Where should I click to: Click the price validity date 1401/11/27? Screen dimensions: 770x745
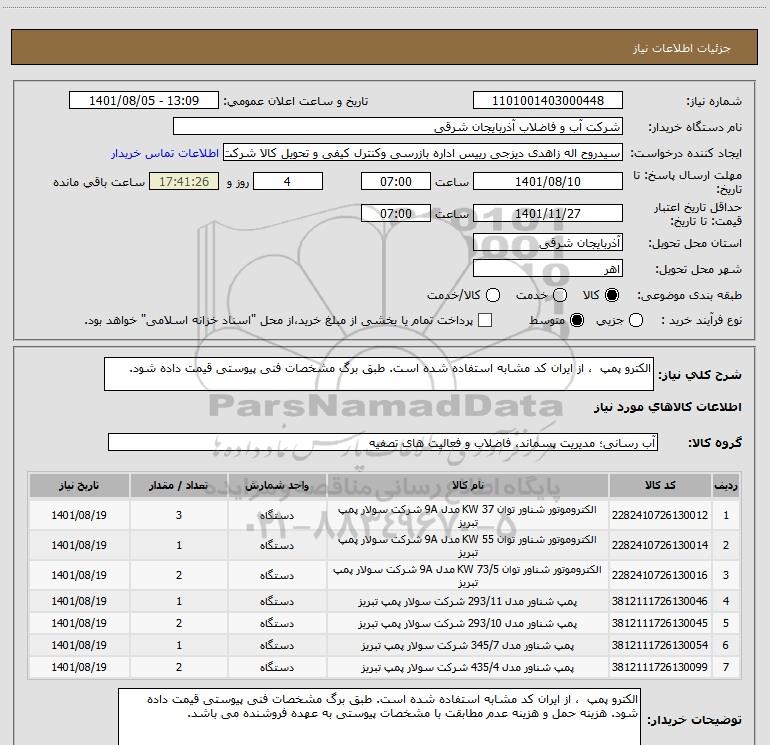(548, 213)
